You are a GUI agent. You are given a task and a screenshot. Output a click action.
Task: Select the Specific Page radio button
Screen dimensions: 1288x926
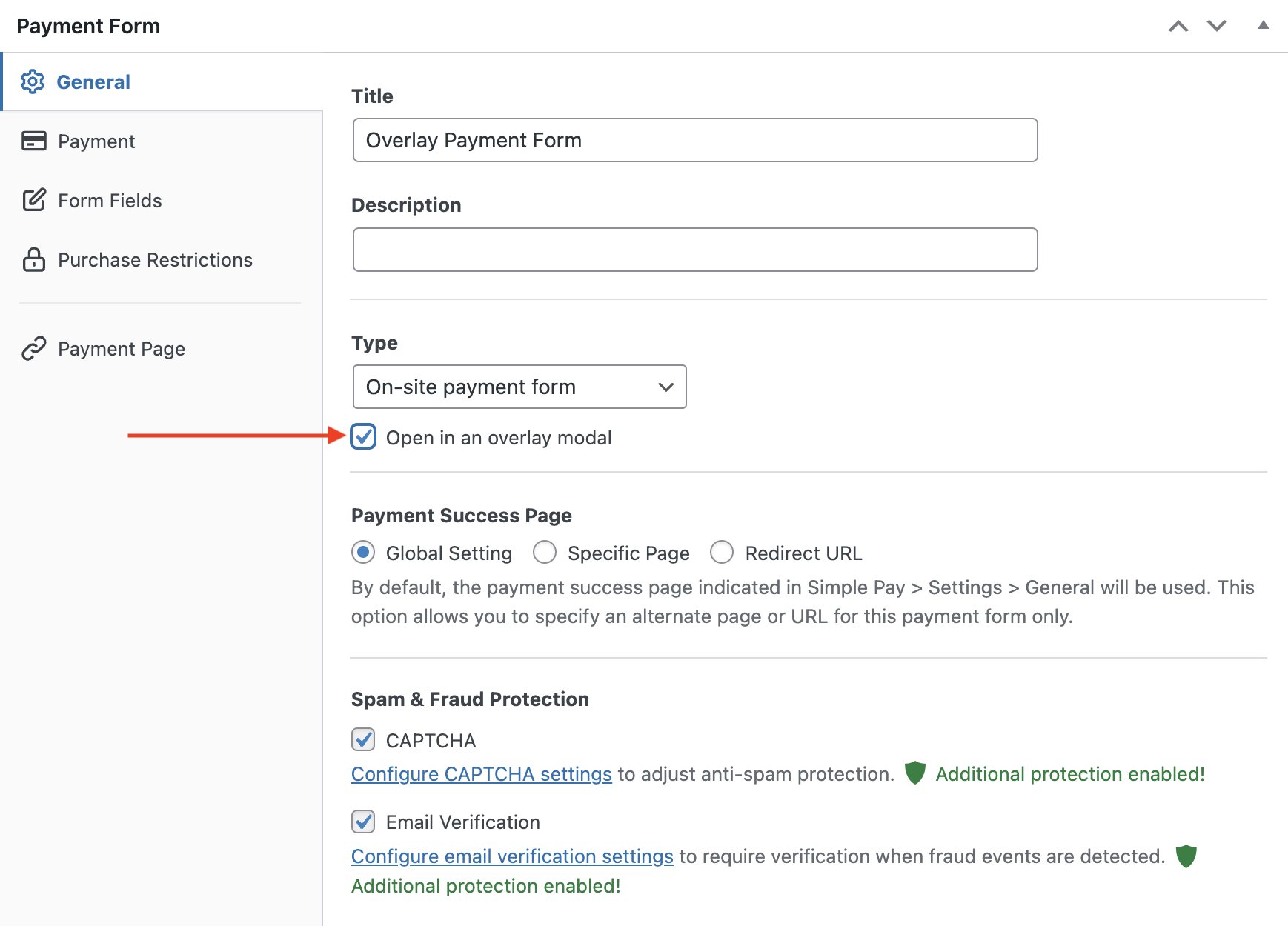click(545, 553)
